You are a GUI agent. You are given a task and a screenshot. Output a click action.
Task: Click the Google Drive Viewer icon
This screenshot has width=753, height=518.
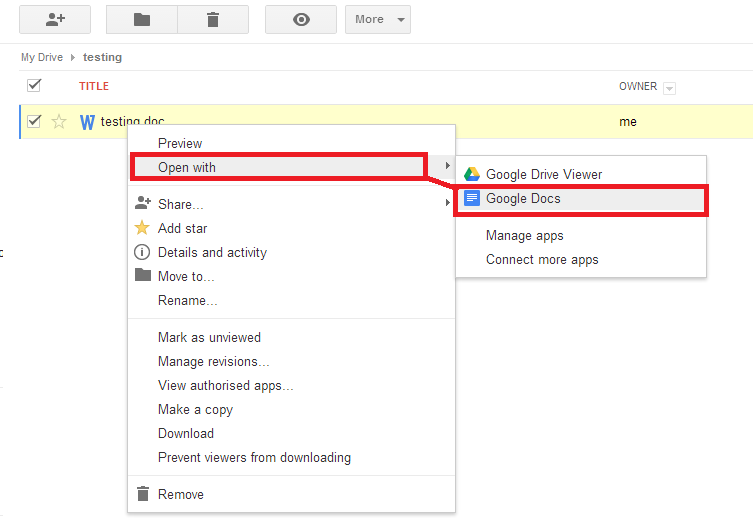[x=472, y=174]
